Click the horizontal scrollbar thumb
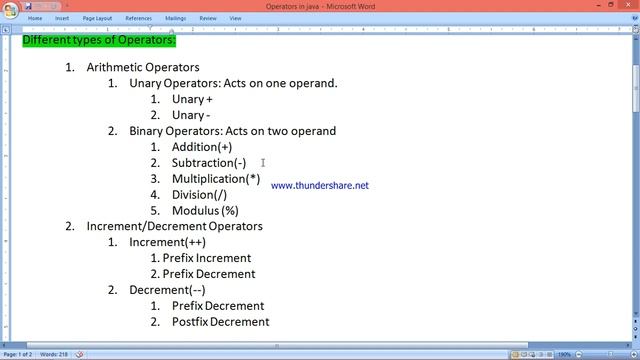Screen dimensions: 640x360 tap(277, 346)
